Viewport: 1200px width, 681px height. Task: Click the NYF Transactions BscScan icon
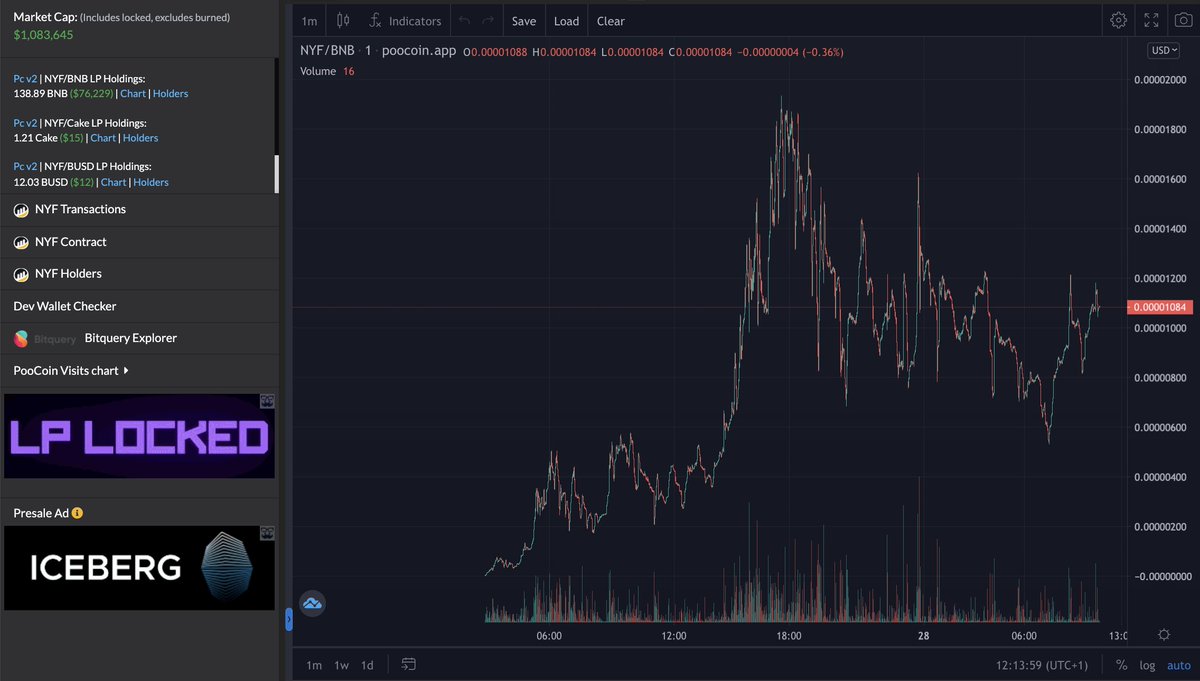[20, 210]
